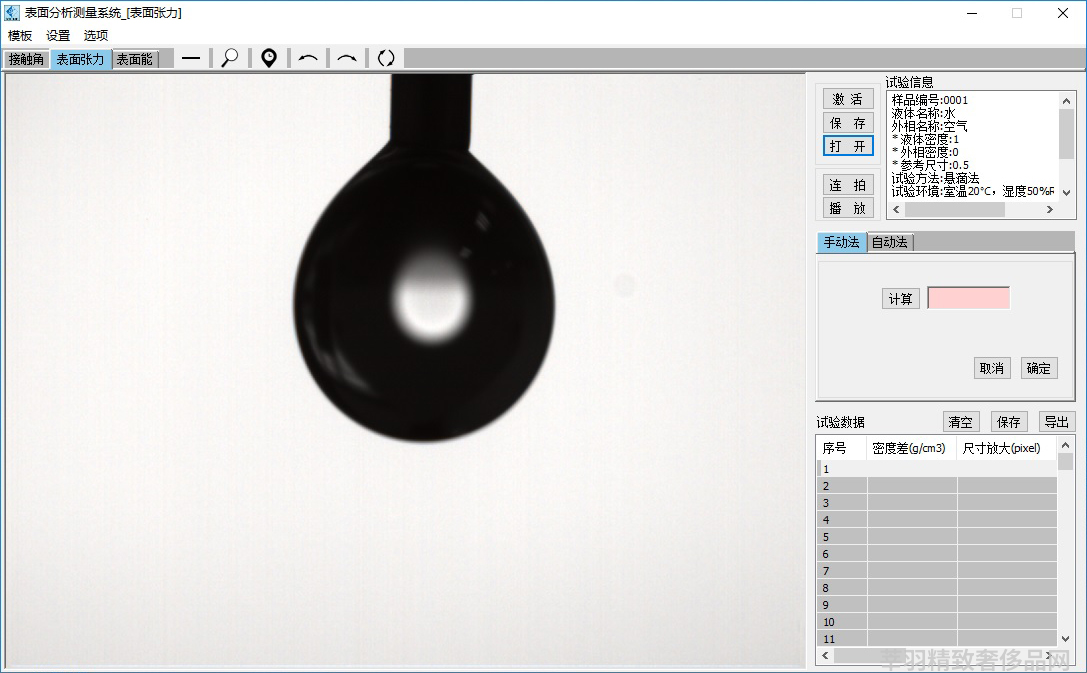Click the 播放 playback button
This screenshot has height=673, width=1087.
pos(848,208)
